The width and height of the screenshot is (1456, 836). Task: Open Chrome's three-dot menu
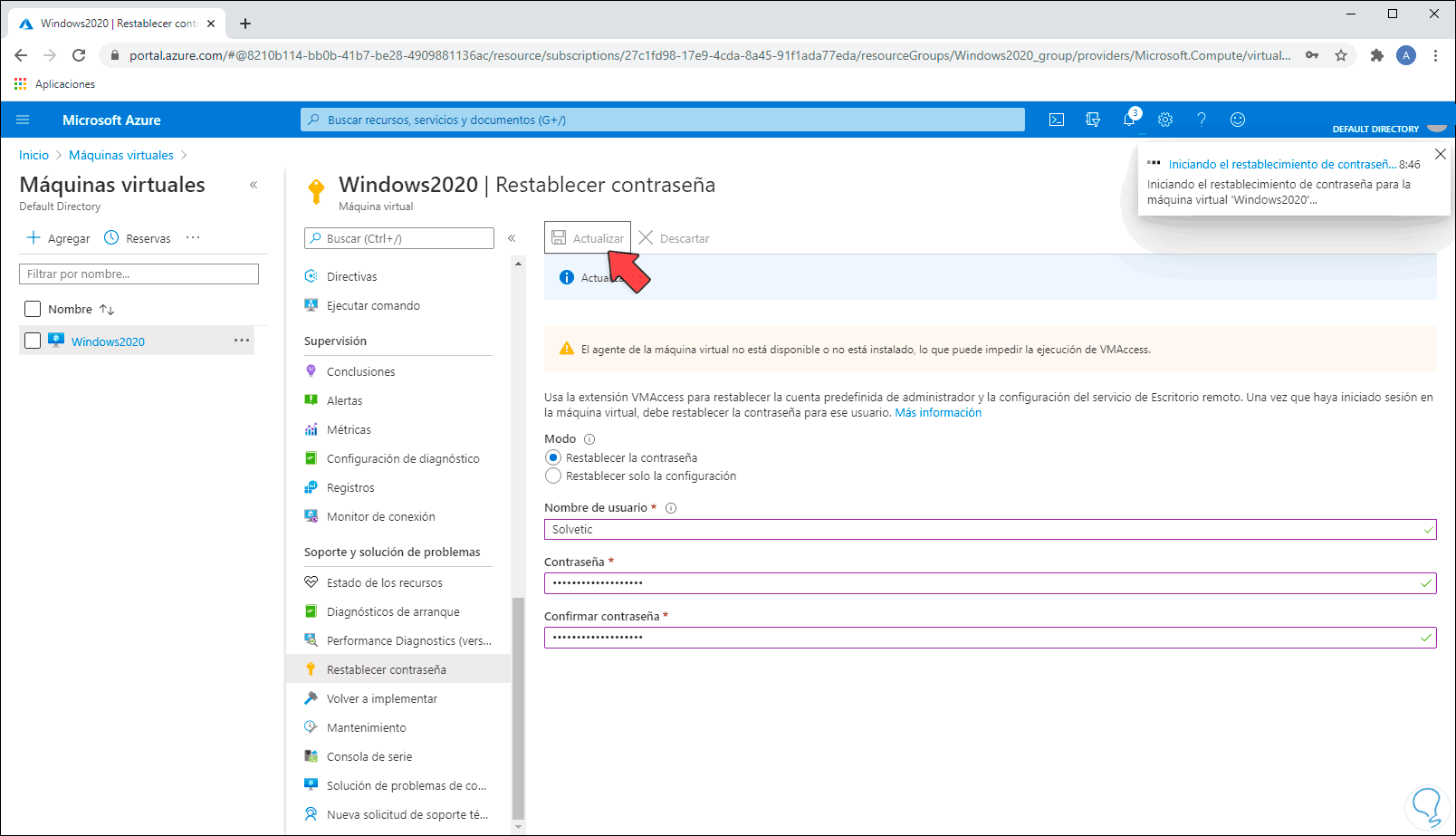tap(1435, 55)
